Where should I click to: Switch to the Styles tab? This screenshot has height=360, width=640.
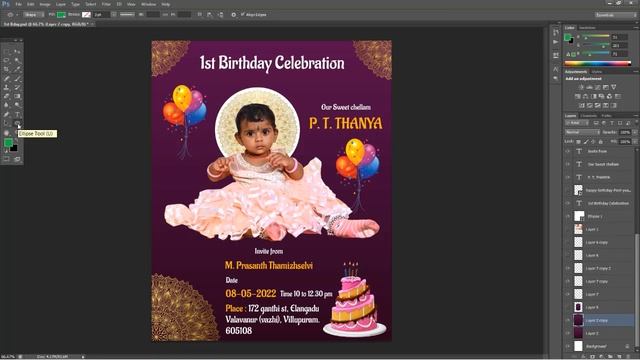(x=597, y=72)
